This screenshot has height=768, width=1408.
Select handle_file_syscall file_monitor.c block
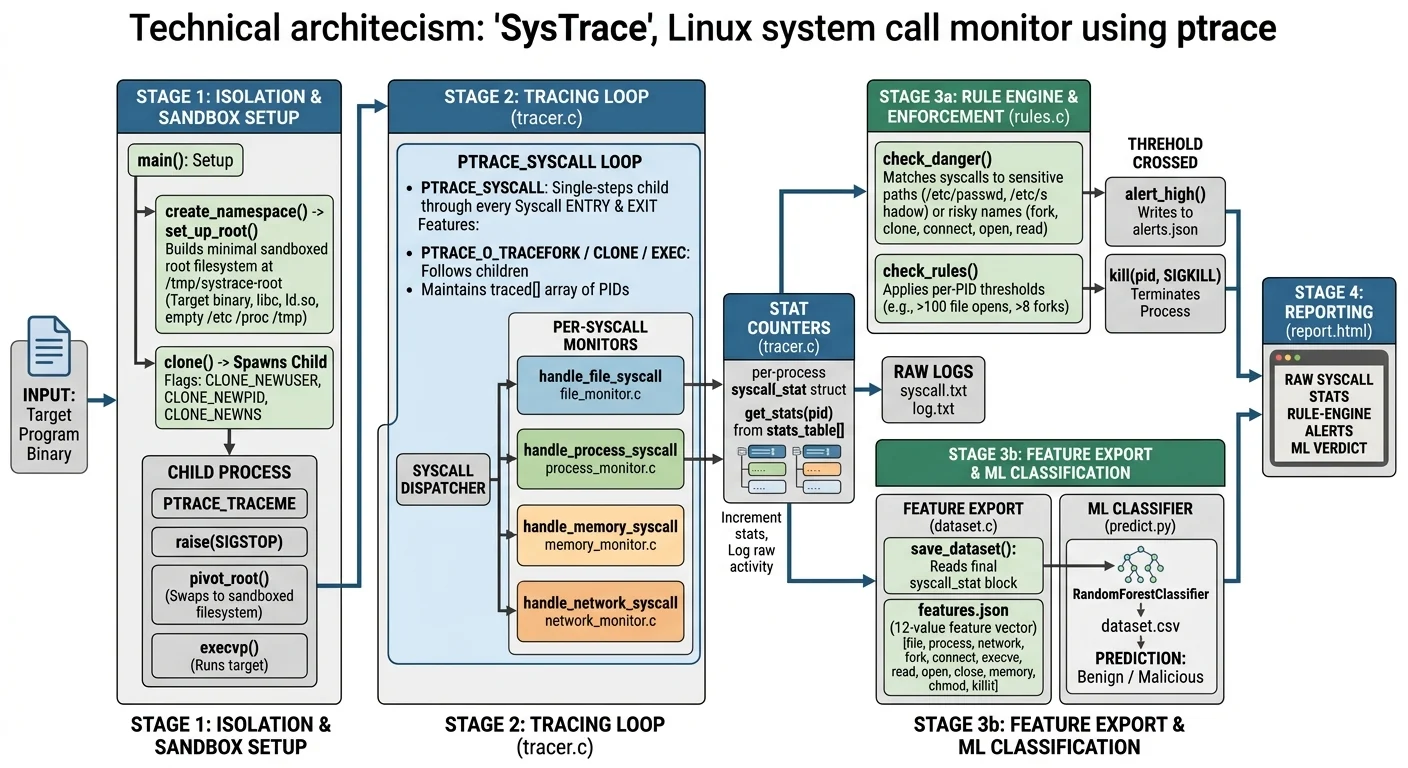[x=600, y=385]
